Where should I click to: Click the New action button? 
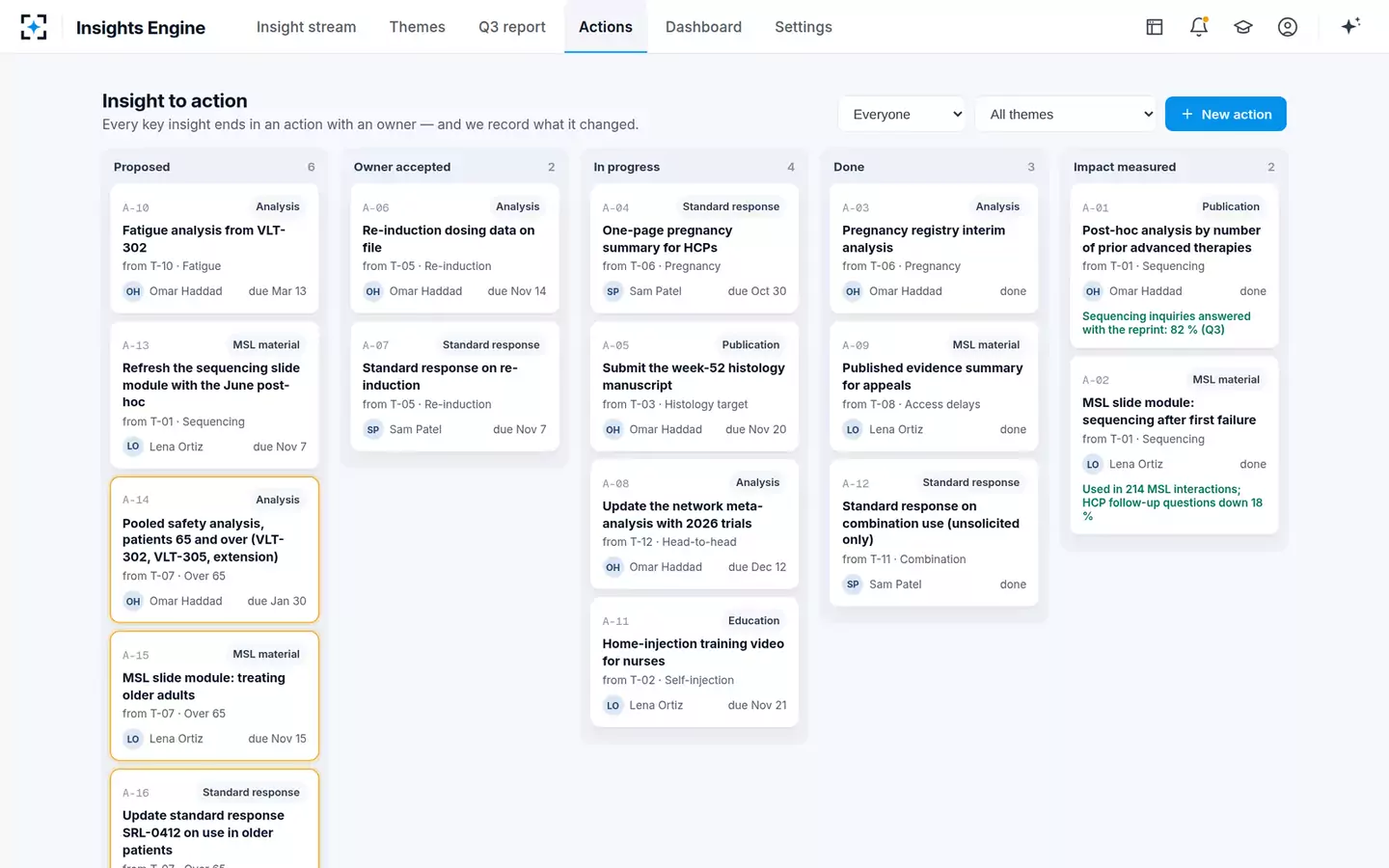click(1226, 114)
